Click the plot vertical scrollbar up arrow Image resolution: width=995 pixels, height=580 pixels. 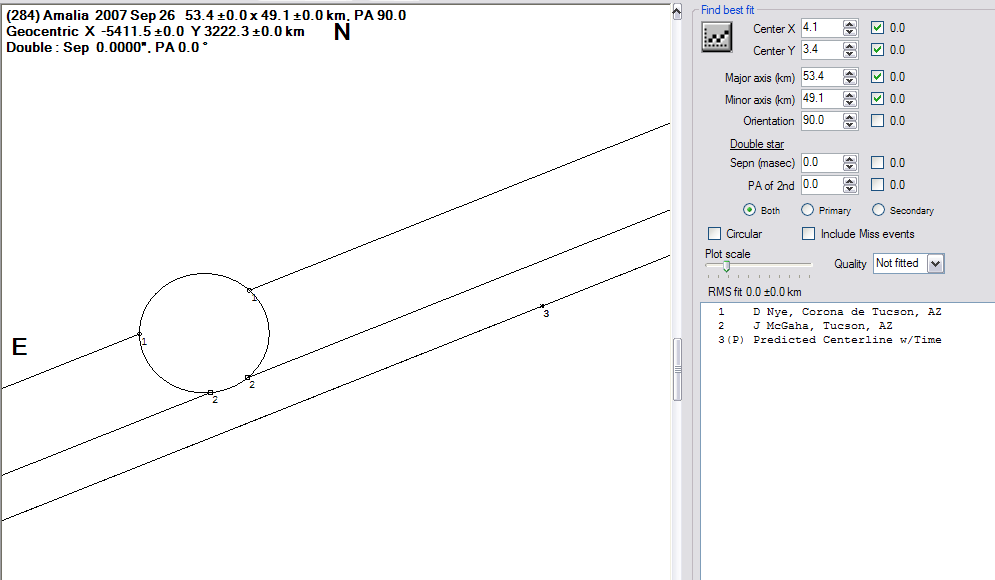(677, 11)
